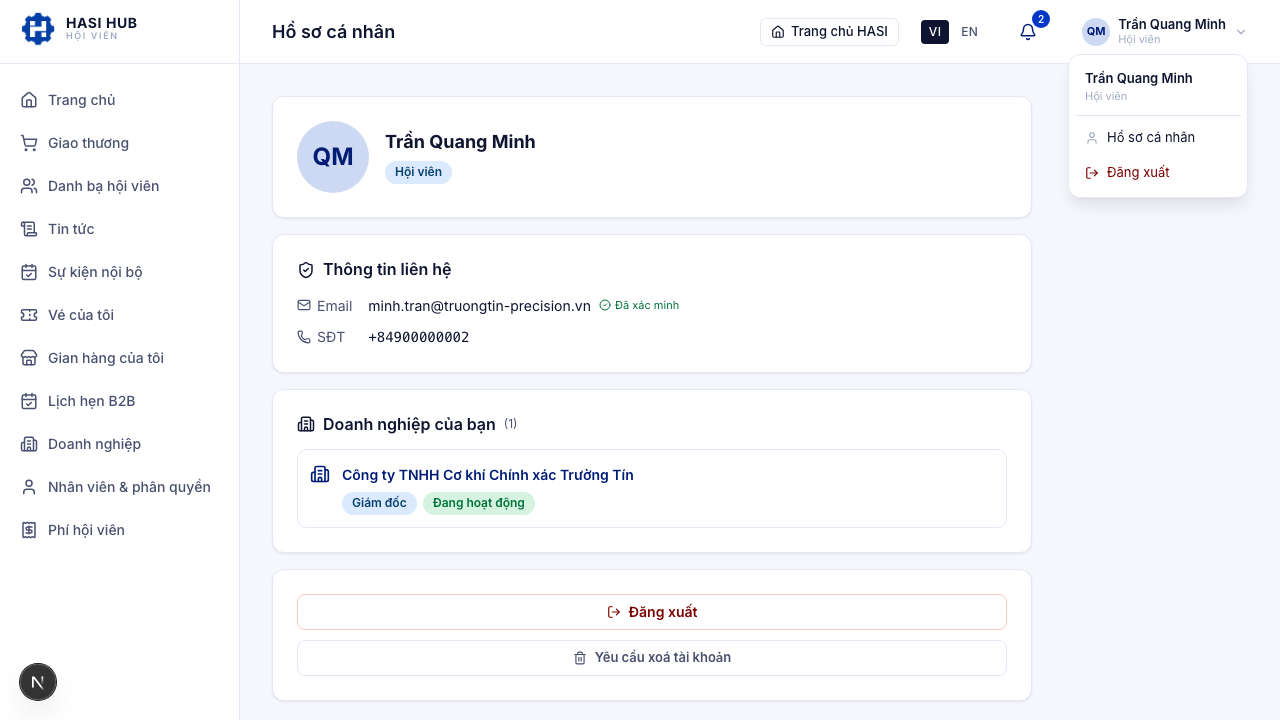Go to Tin tức section
This screenshot has height=720, width=1280.
coord(119,229)
